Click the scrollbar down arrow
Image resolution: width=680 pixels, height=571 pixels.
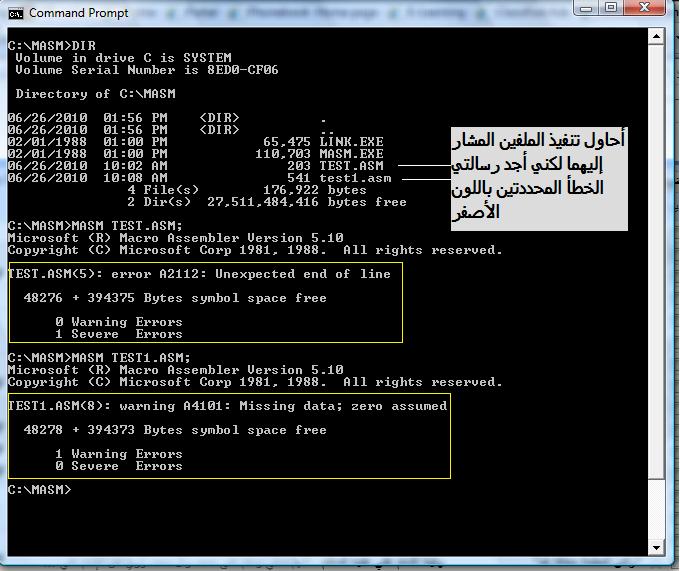[656, 548]
